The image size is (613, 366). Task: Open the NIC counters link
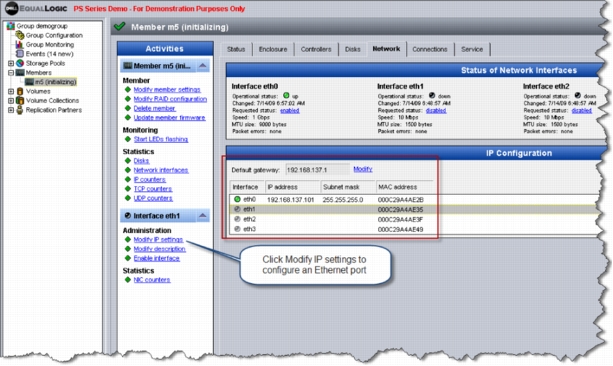(152, 280)
